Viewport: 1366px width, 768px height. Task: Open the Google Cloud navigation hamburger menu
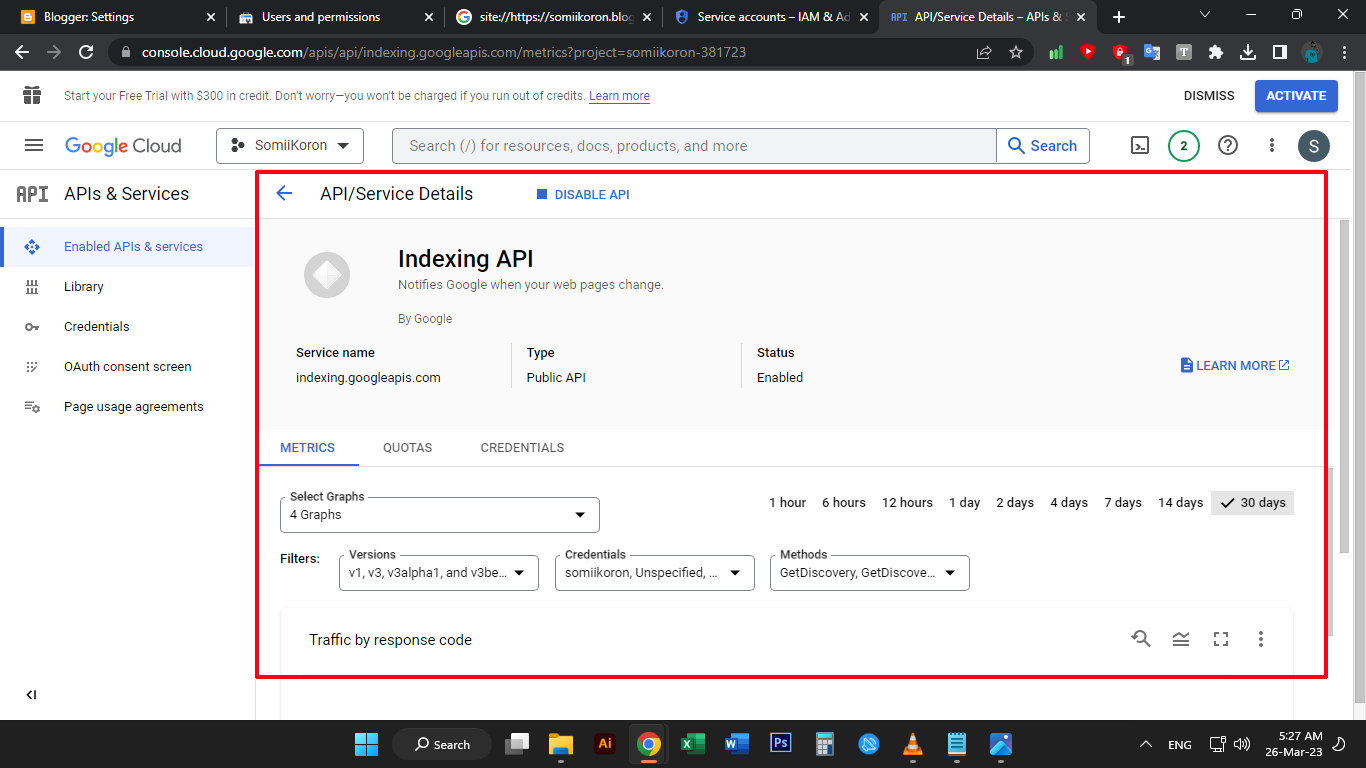(34, 145)
